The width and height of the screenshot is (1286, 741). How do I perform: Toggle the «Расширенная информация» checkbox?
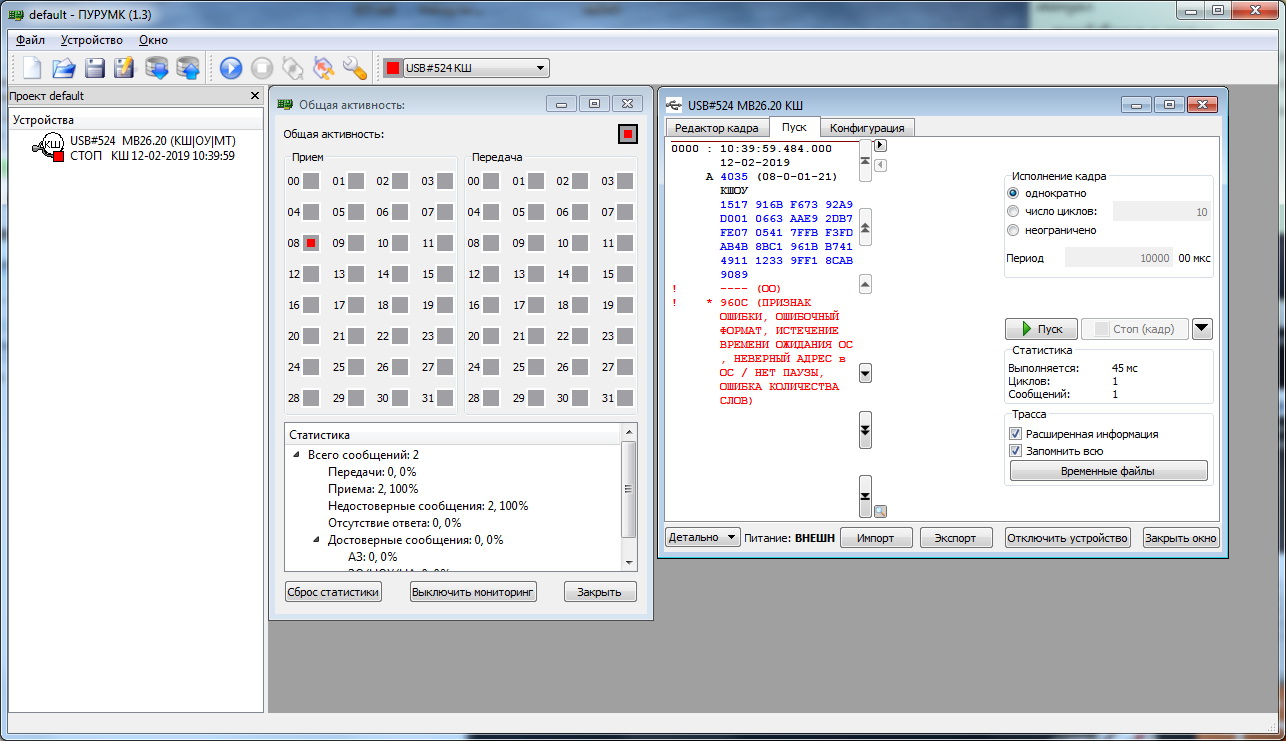[1016, 434]
